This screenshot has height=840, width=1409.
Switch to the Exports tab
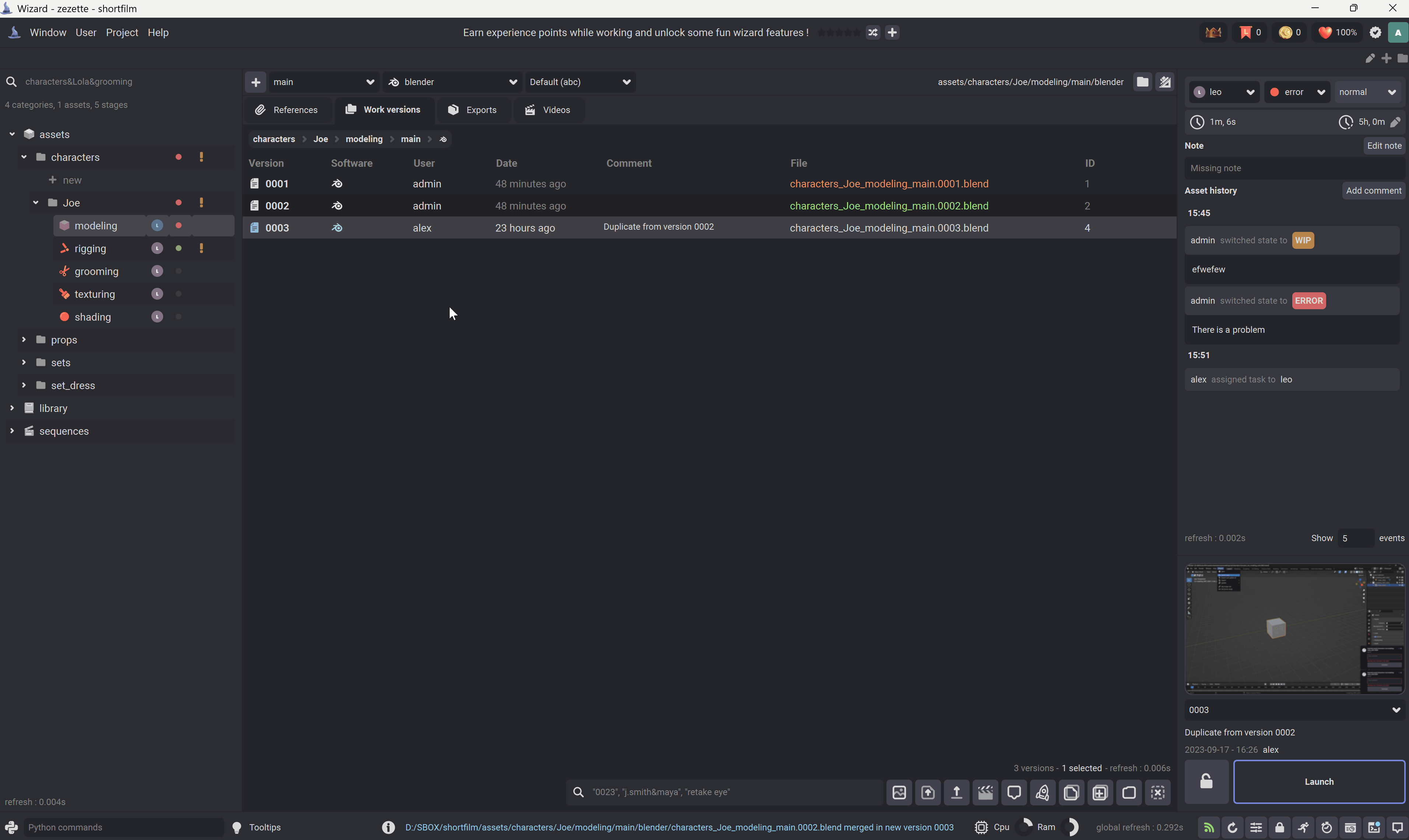tap(473, 110)
